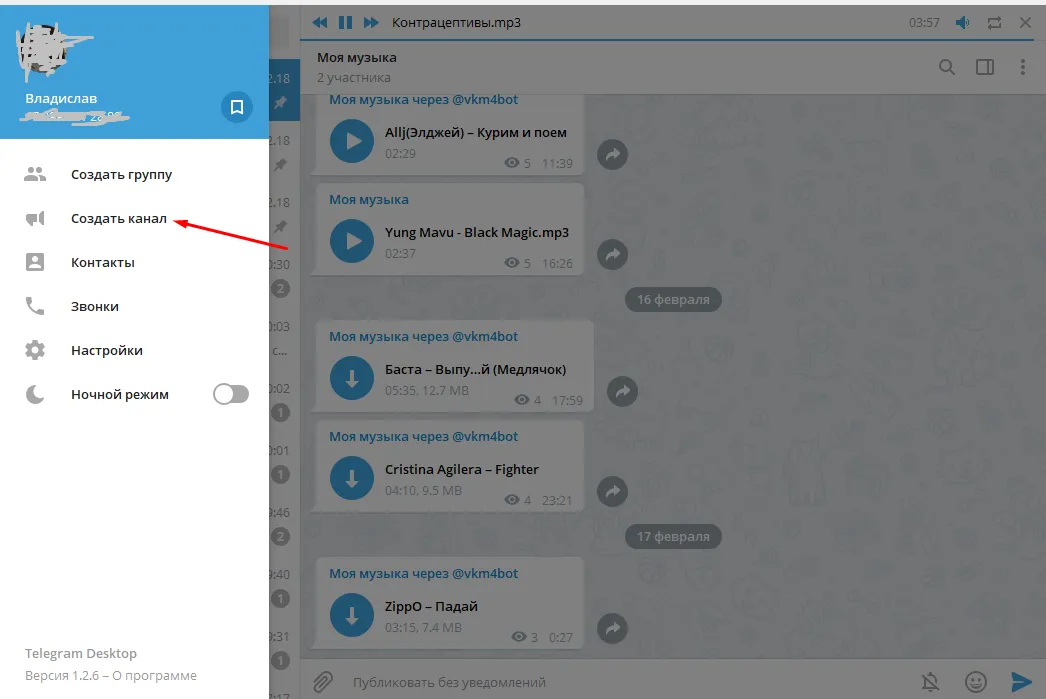Play Allj(Элджей) – Курим и поем

(352, 141)
